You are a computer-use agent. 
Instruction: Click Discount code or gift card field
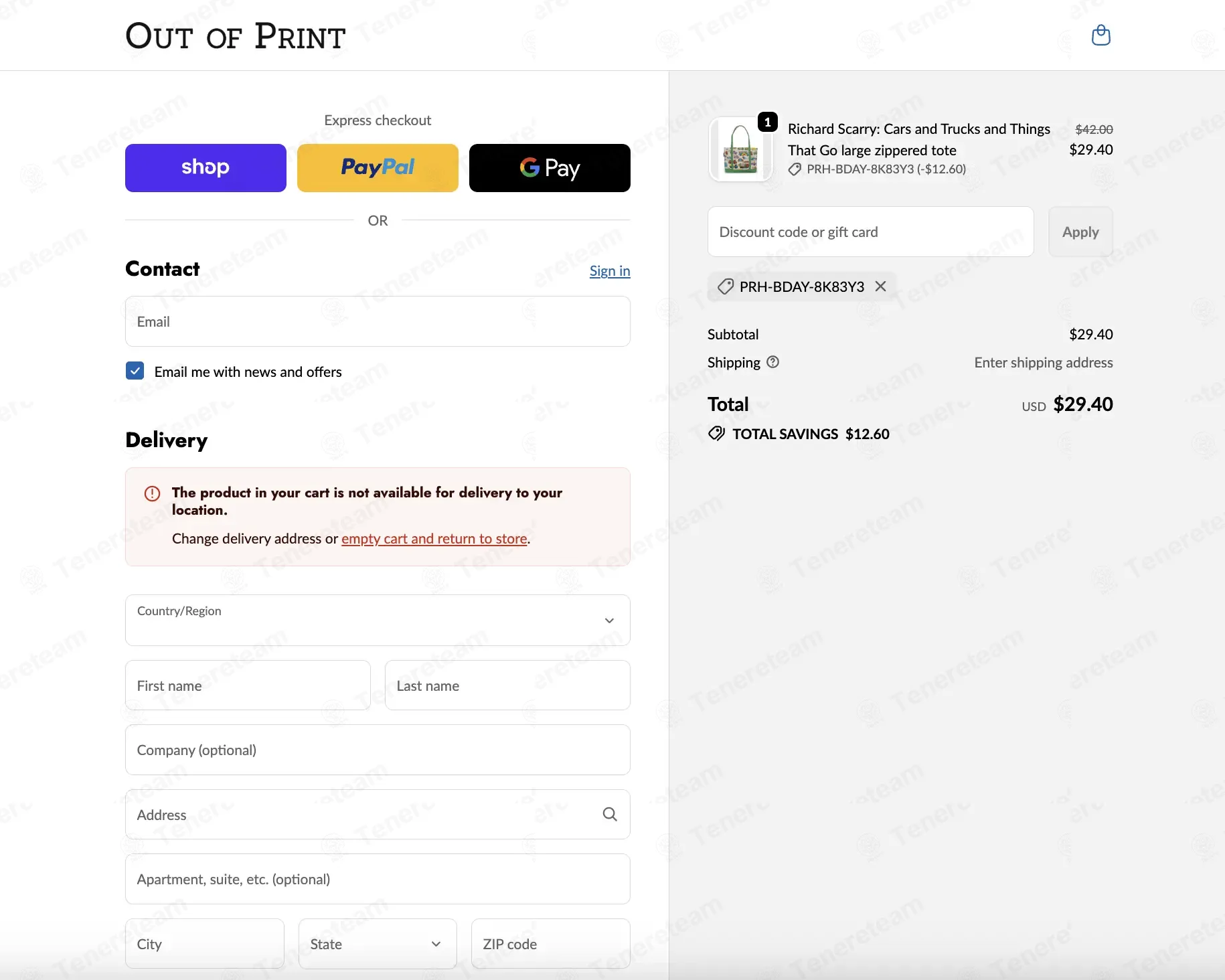[x=871, y=232]
